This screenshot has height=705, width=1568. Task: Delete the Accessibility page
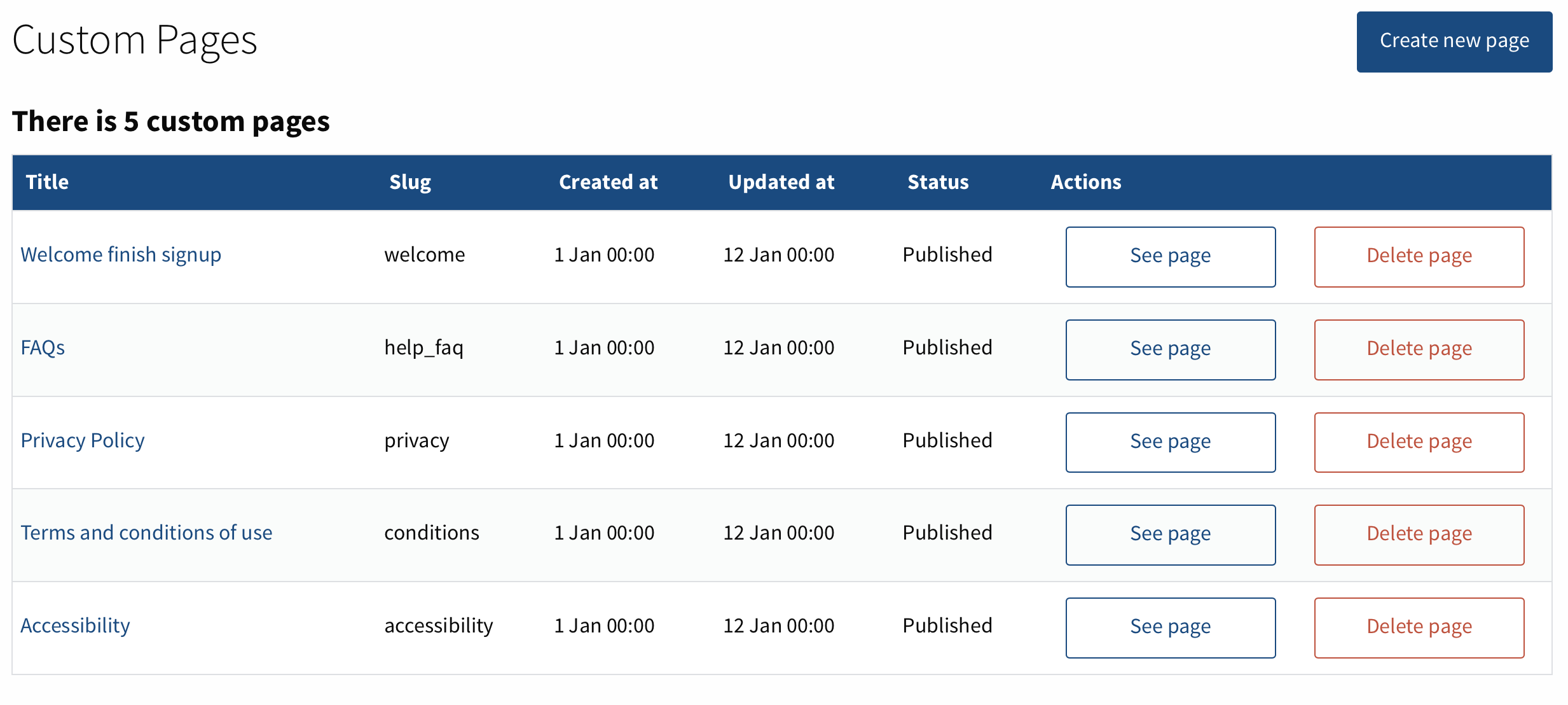click(1419, 627)
